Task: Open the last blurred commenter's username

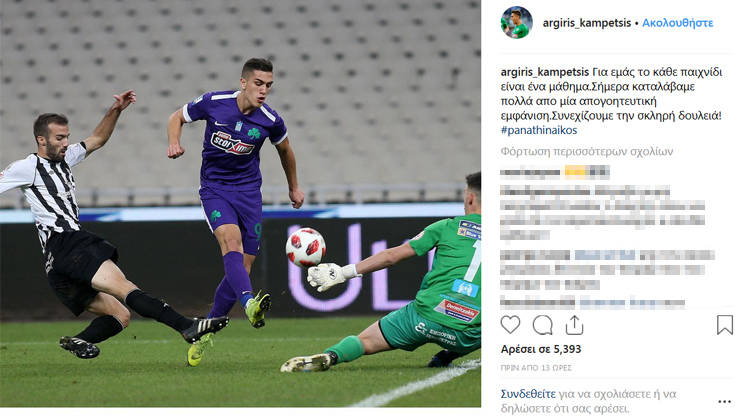Action: pyautogui.click(x=537, y=303)
